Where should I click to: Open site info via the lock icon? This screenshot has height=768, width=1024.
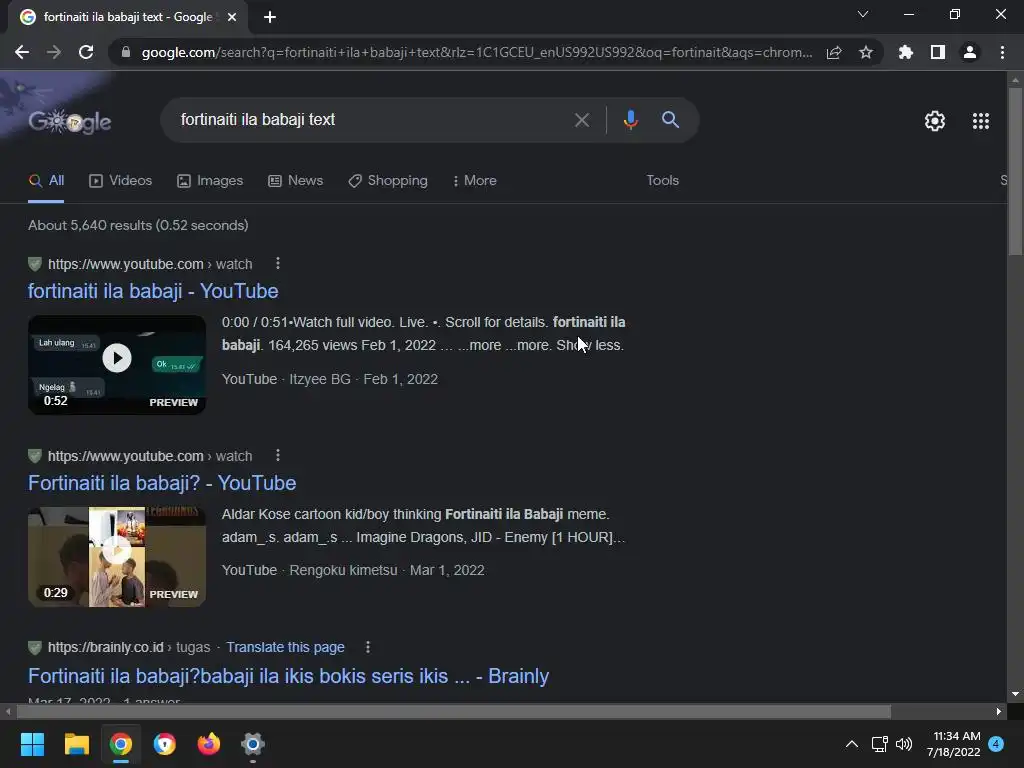pyautogui.click(x=126, y=52)
